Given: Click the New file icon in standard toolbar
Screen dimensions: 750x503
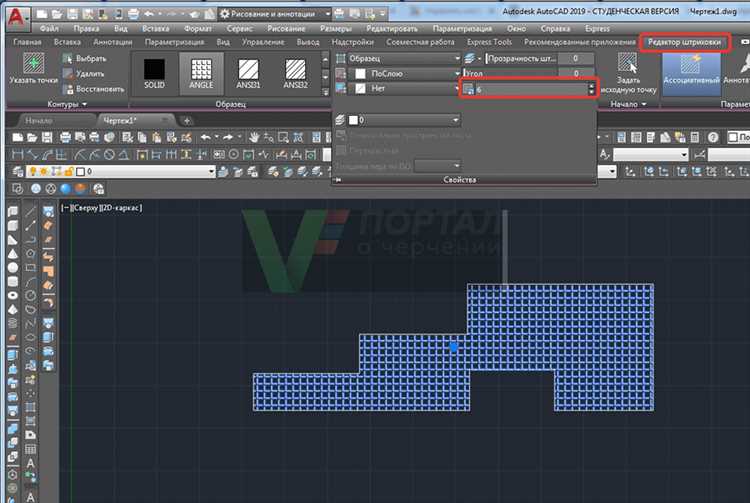Looking at the screenshot, I should 18,138.
